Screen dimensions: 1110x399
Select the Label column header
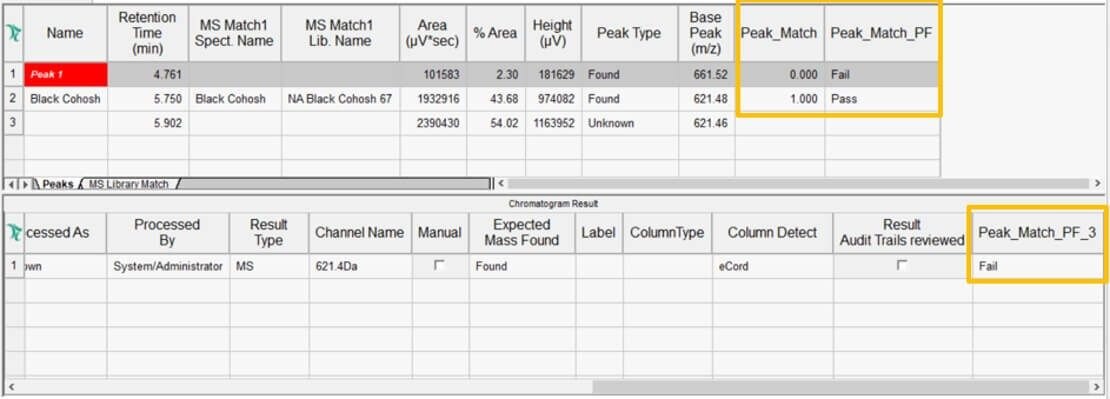point(598,233)
